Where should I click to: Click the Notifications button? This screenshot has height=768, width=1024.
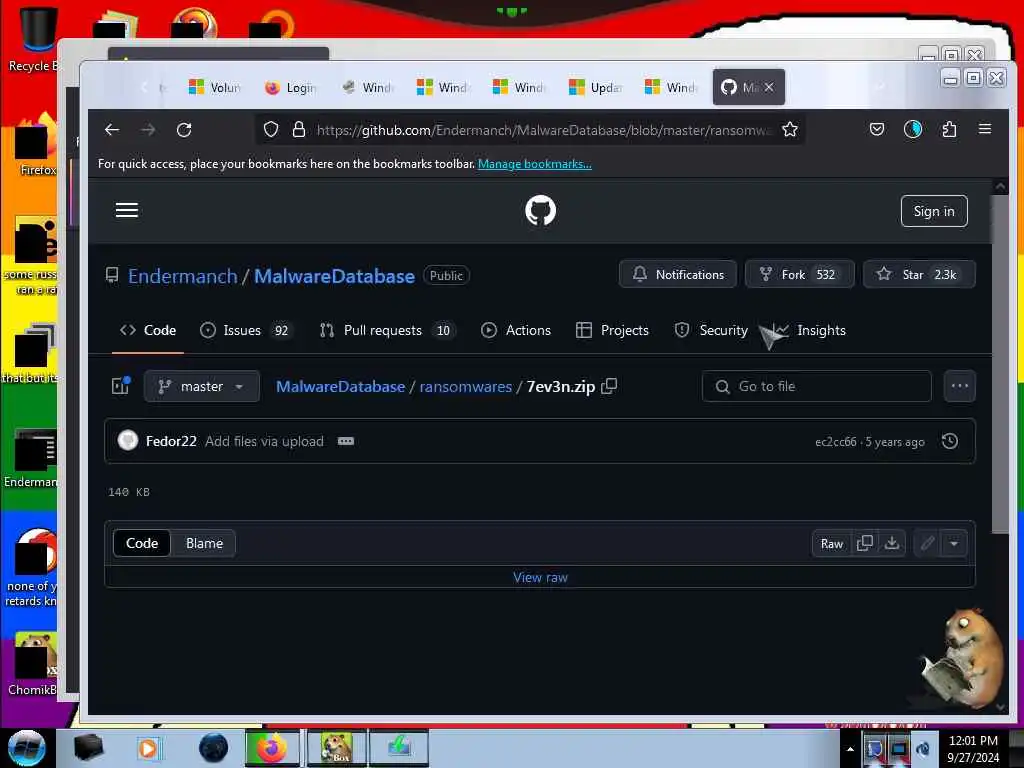[678, 274]
